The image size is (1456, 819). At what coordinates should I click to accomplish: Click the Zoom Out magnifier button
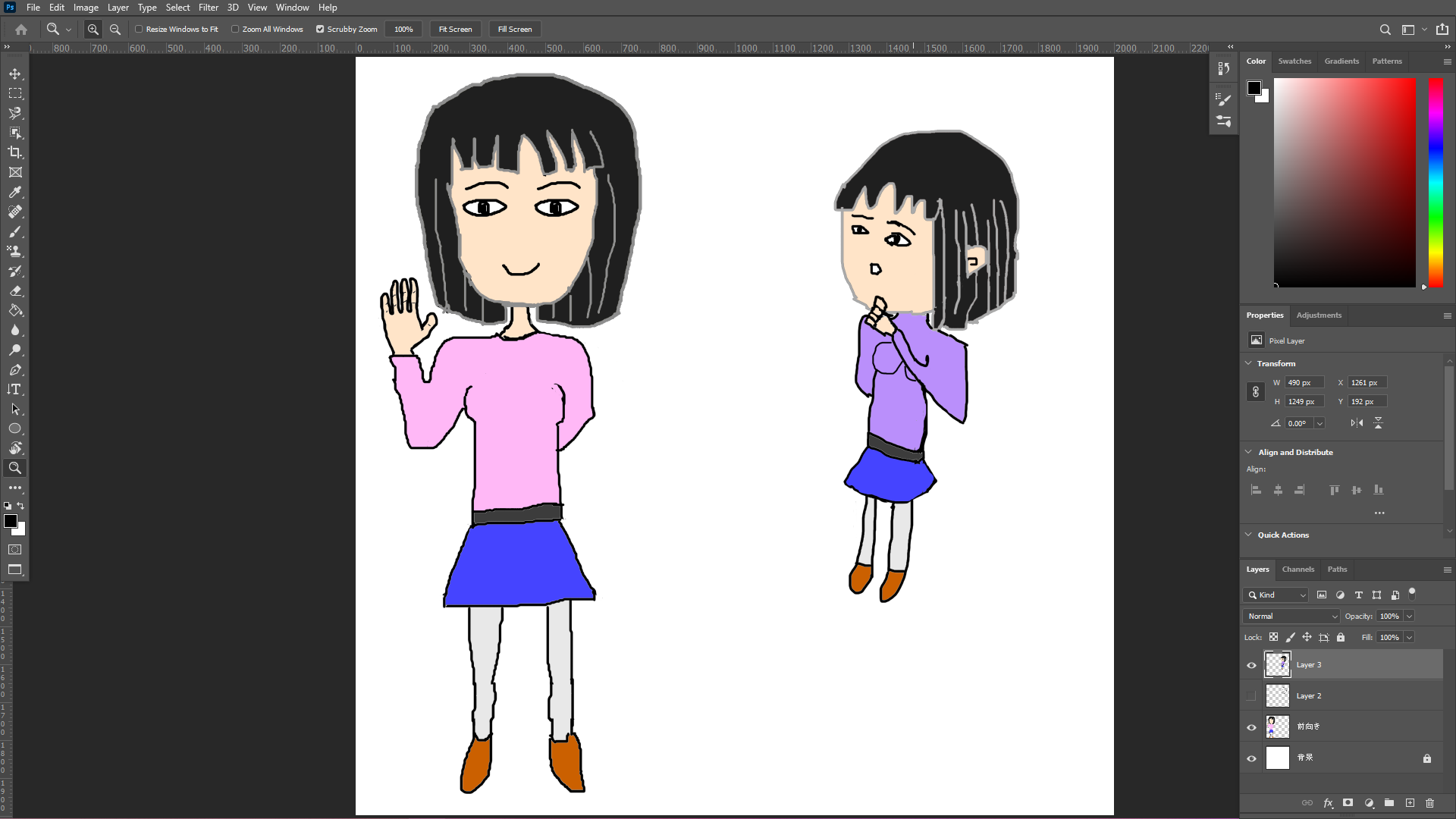point(115,29)
